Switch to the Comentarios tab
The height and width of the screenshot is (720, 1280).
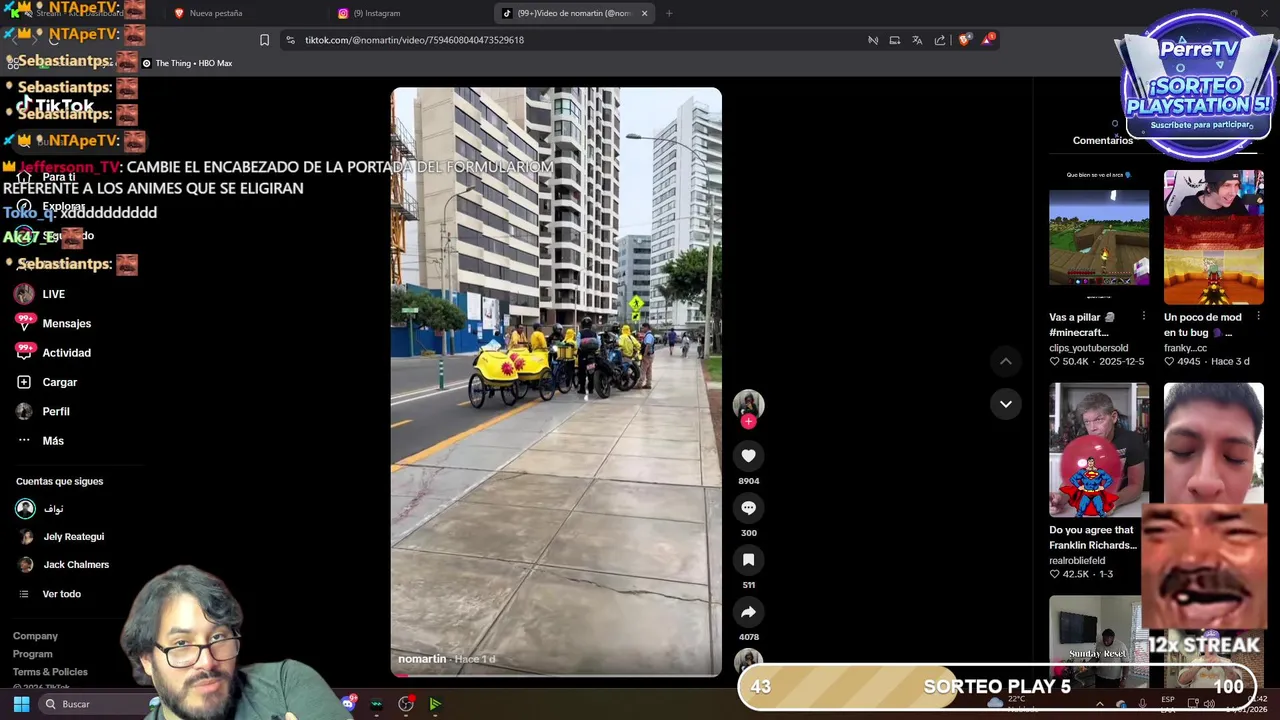coord(1102,141)
